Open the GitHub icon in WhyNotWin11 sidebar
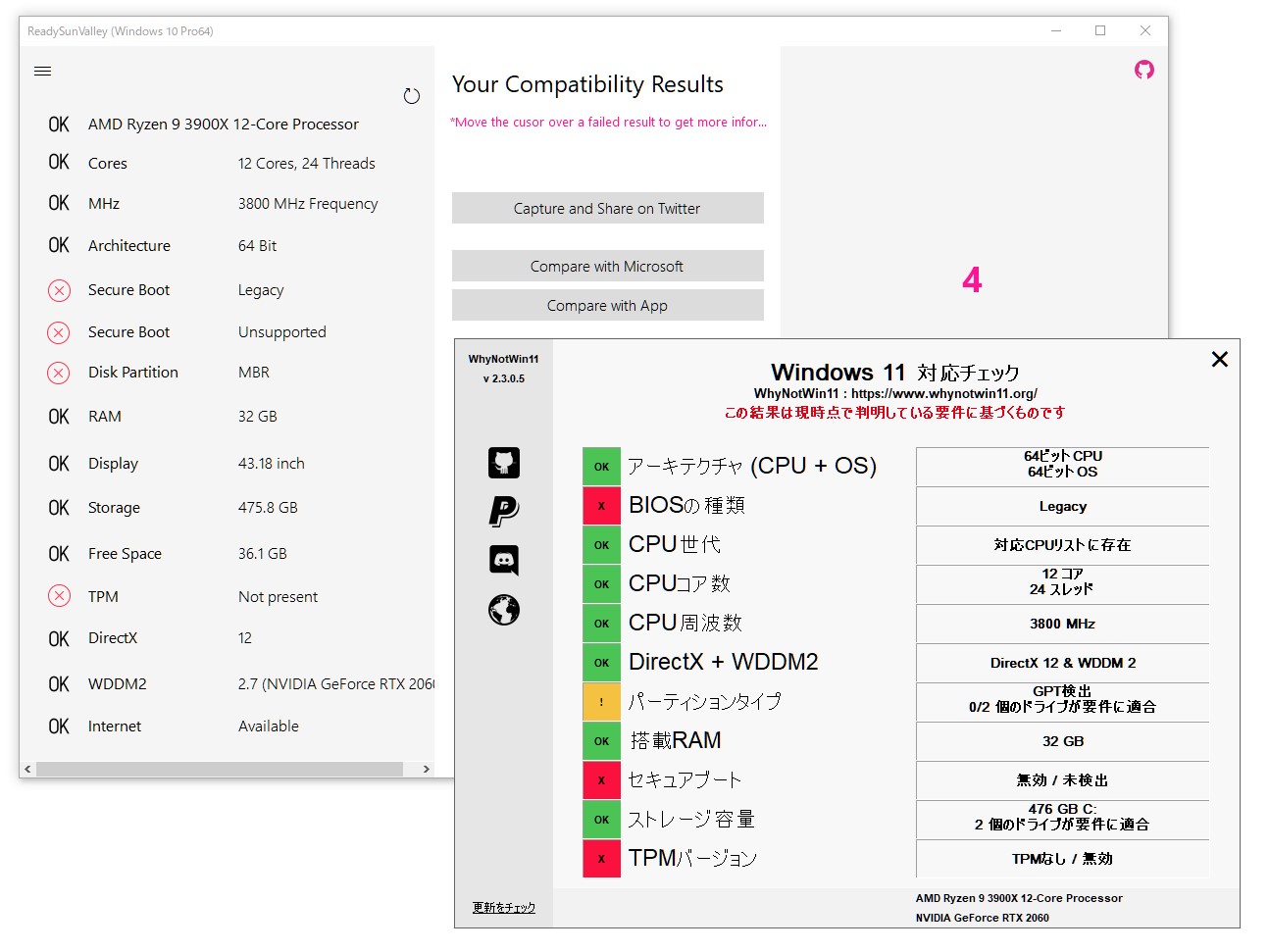The height and width of the screenshot is (952, 1269). coord(504,463)
